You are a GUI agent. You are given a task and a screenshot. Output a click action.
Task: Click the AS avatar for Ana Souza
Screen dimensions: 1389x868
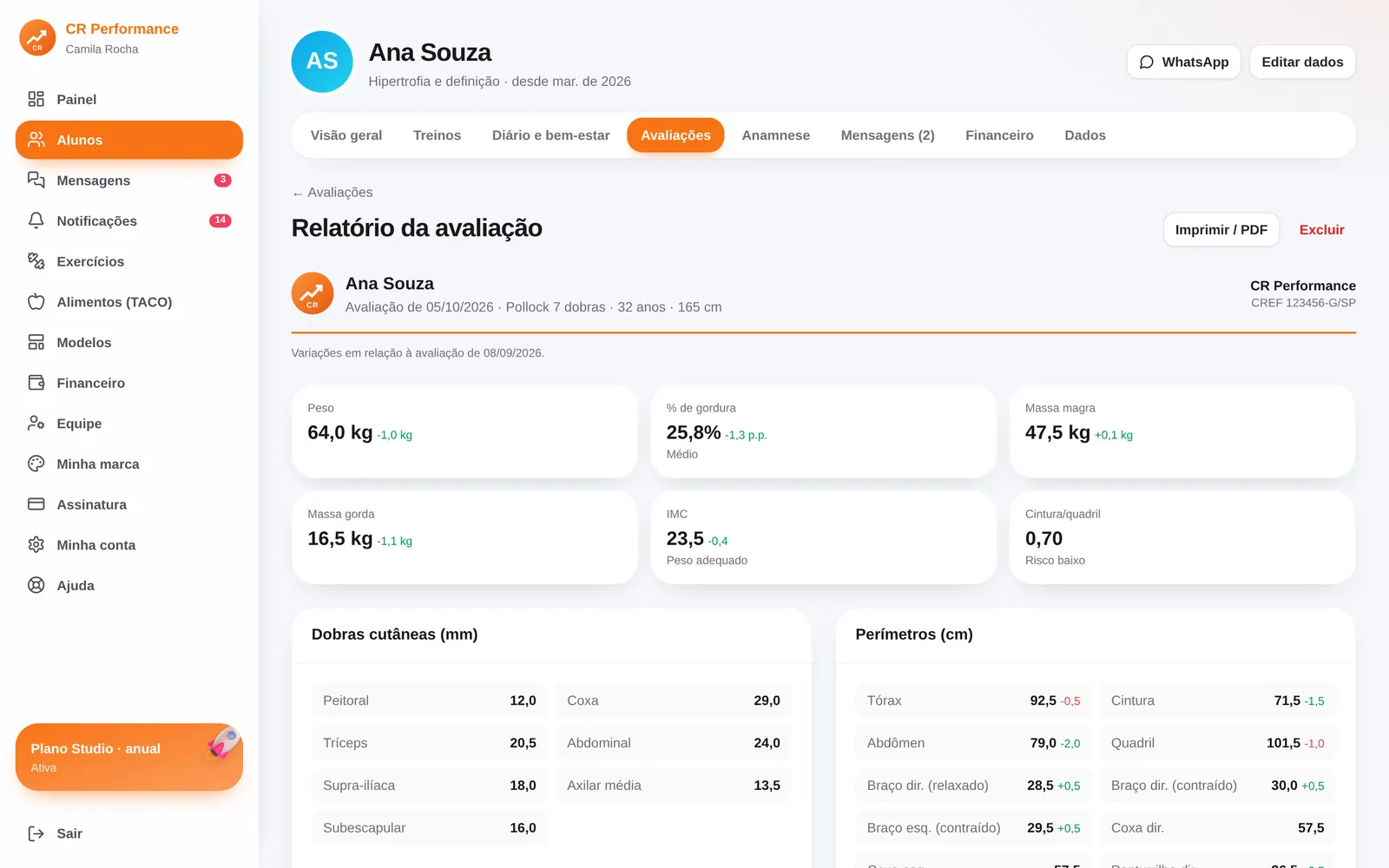(x=322, y=62)
